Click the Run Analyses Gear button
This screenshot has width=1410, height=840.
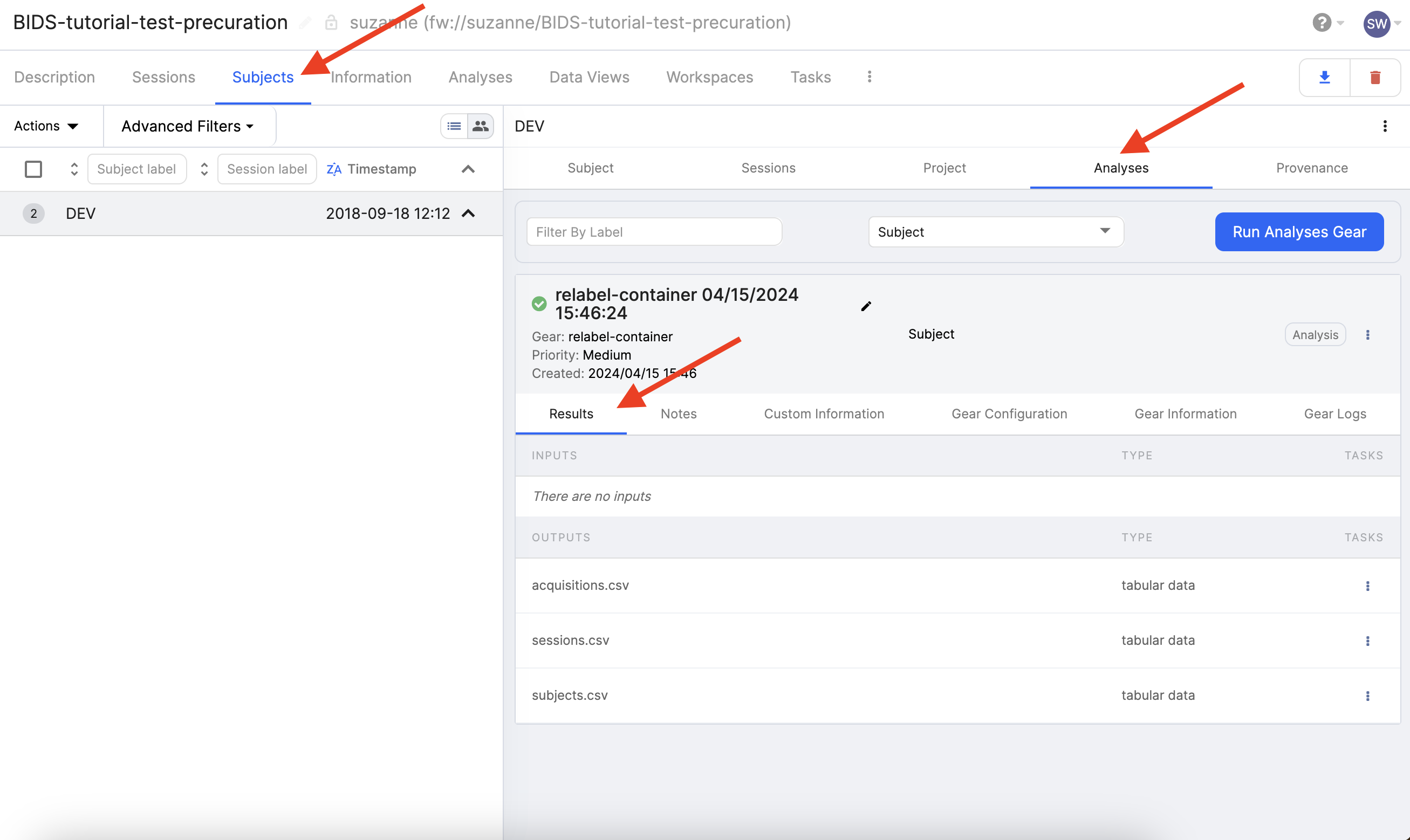[1299, 232]
